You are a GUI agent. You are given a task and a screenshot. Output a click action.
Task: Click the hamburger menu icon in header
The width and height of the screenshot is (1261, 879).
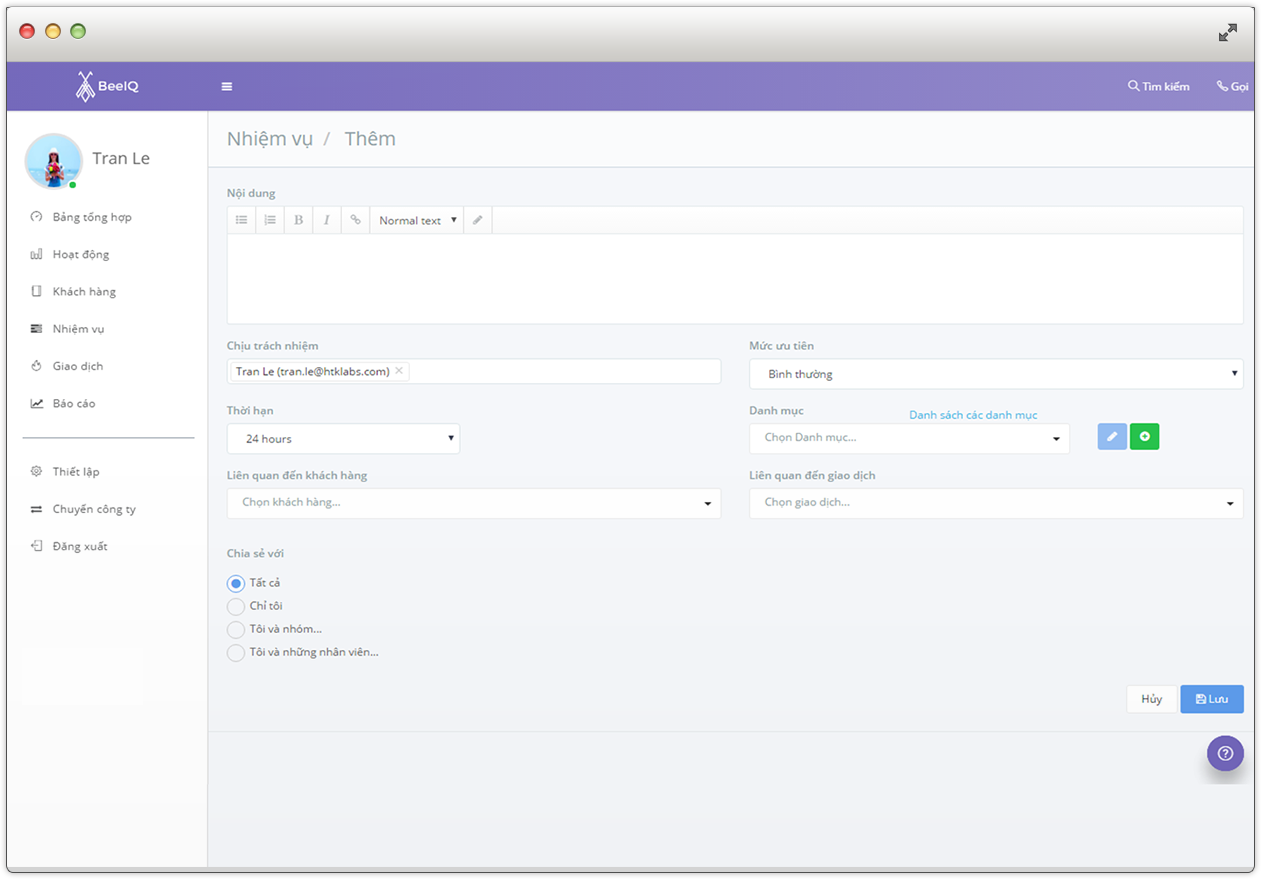pos(227,87)
